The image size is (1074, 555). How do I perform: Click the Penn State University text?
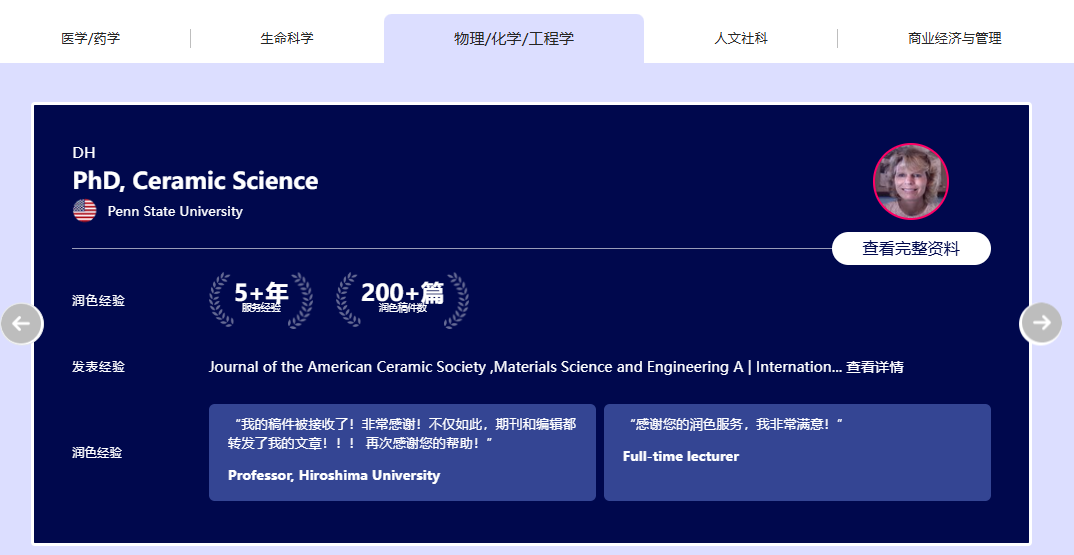[x=175, y=211]
